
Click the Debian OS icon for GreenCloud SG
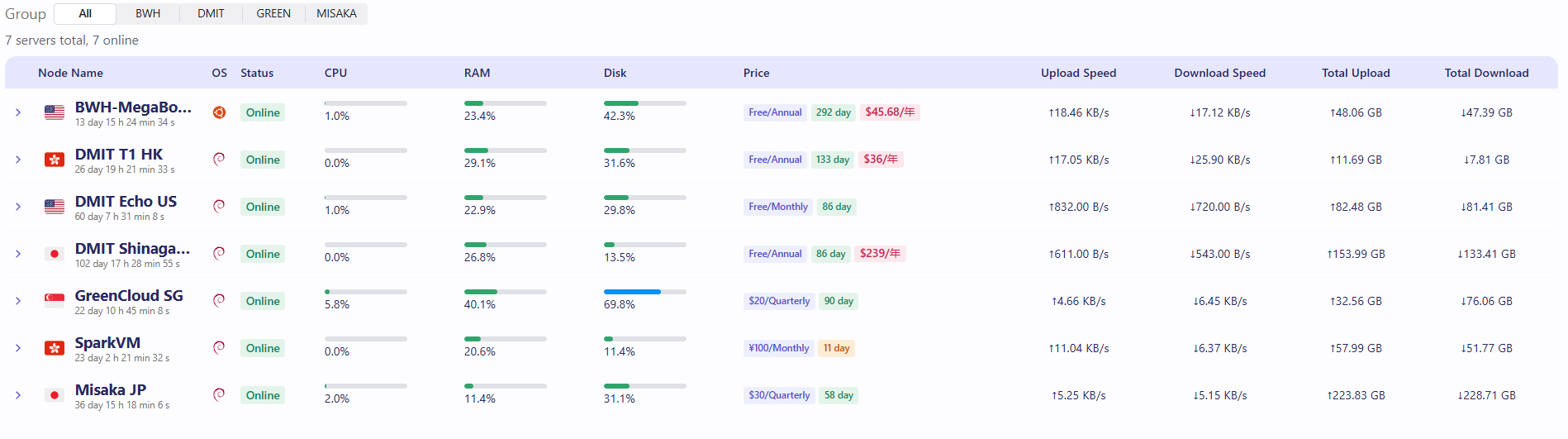click(219, 301)
